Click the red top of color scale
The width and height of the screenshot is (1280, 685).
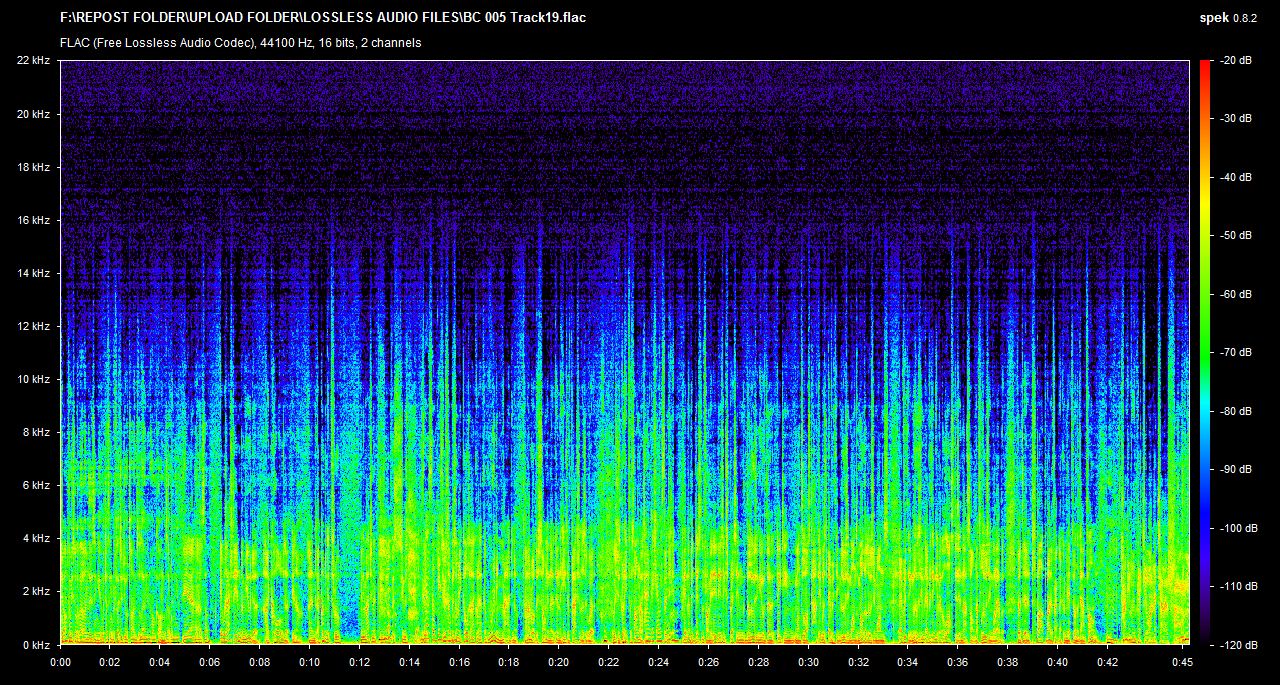point(1205,66)
